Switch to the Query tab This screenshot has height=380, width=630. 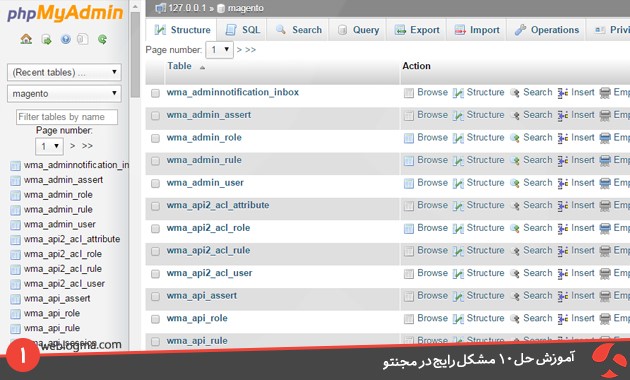click(358, 30)
